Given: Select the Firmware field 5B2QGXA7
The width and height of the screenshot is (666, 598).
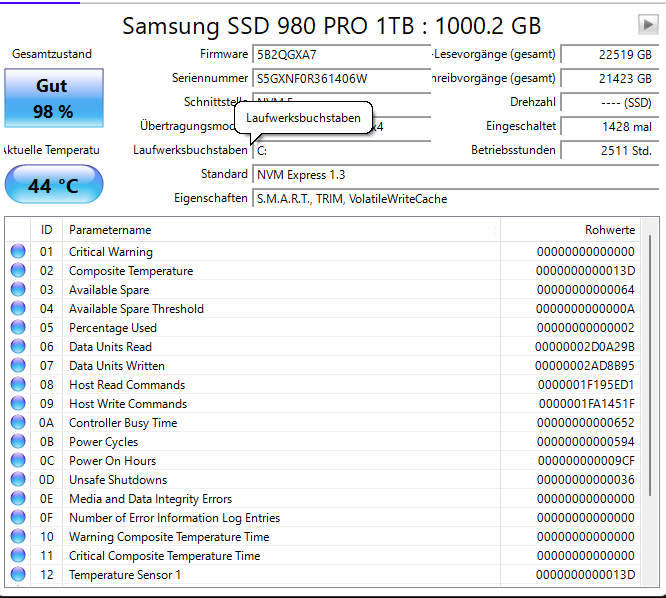Looking at the screenshot, I should pyautogui.click(x=341, y=55).
